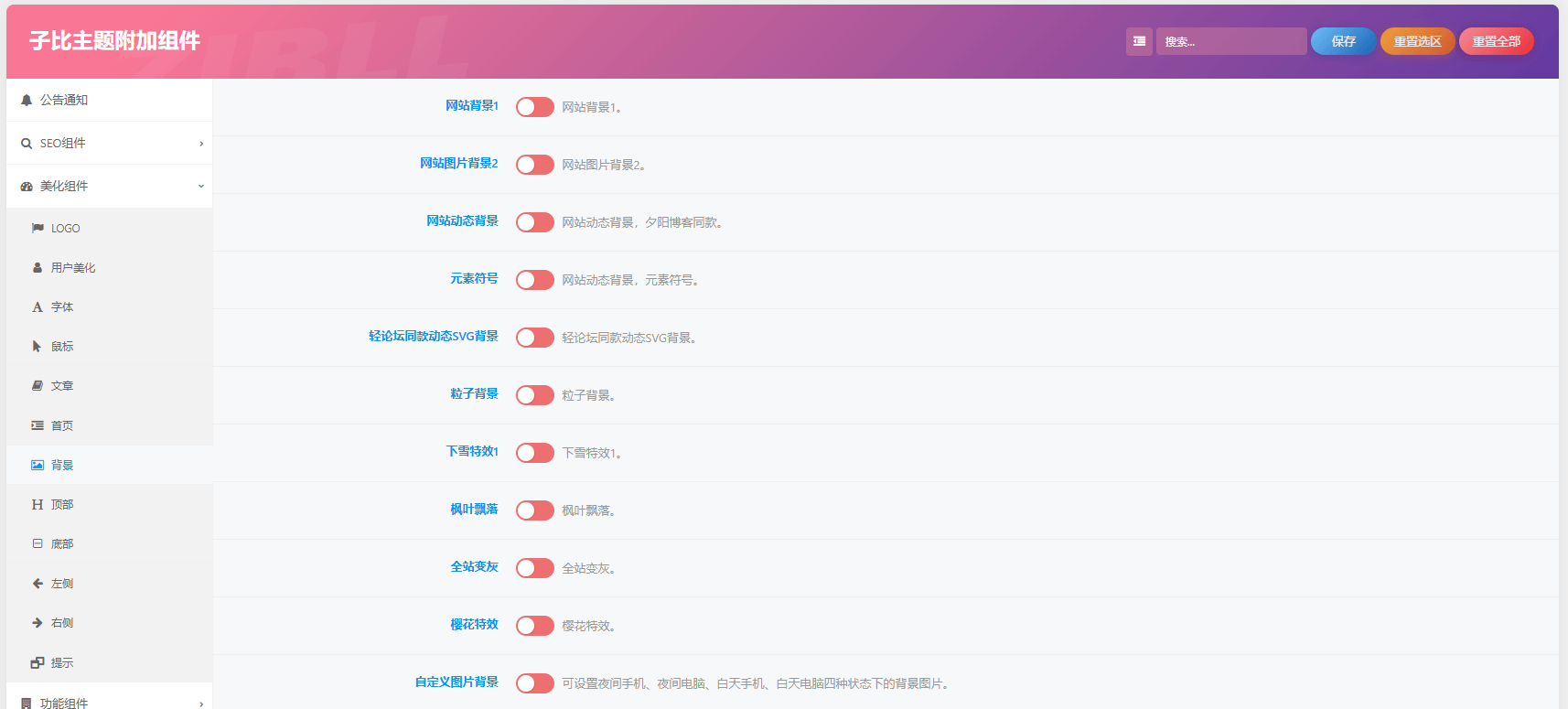This screenshot has height=709, width=1568.
Task: Click the user icon beside 用户美化
Action: [x=38, y=268]
